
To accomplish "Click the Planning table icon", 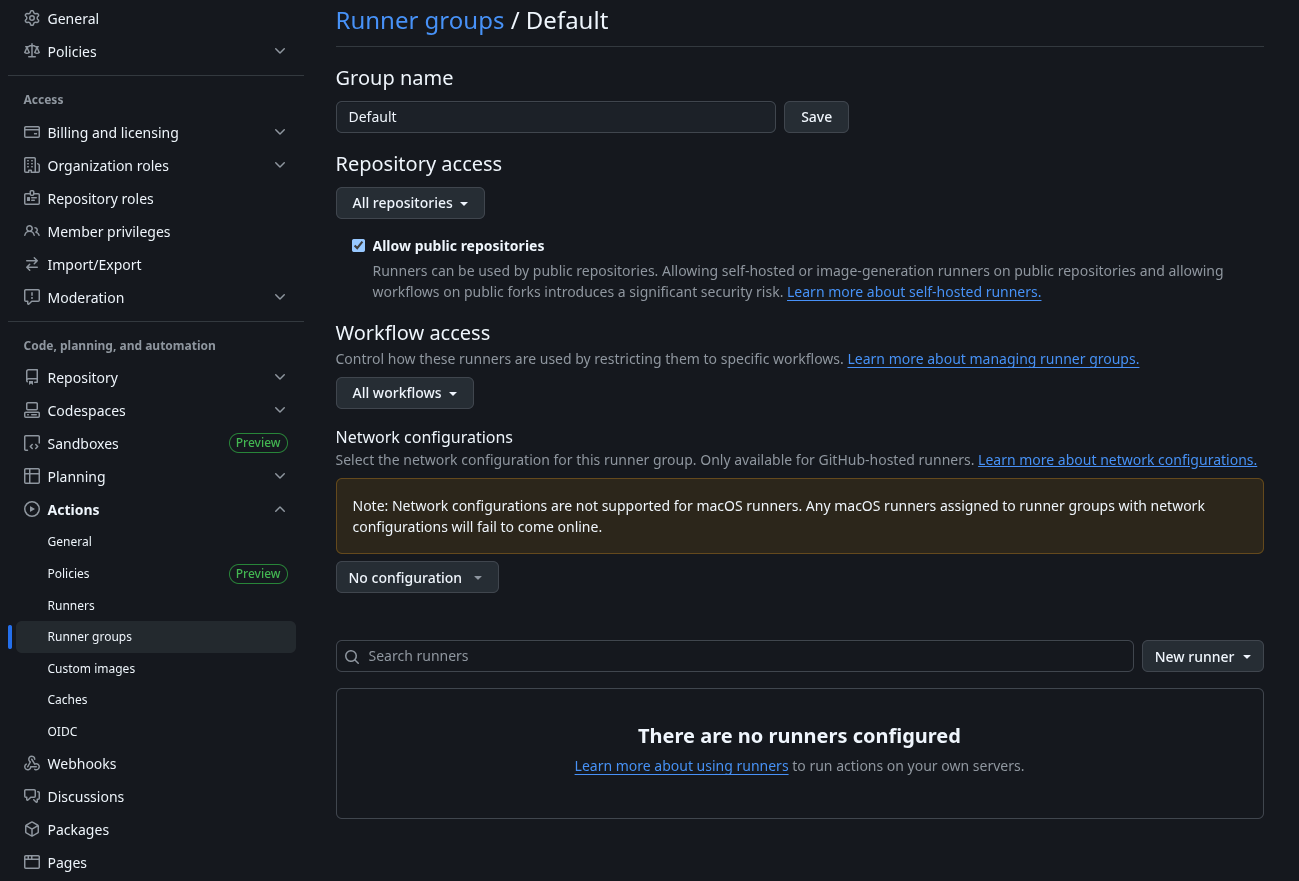I will [x=32, y=477].
